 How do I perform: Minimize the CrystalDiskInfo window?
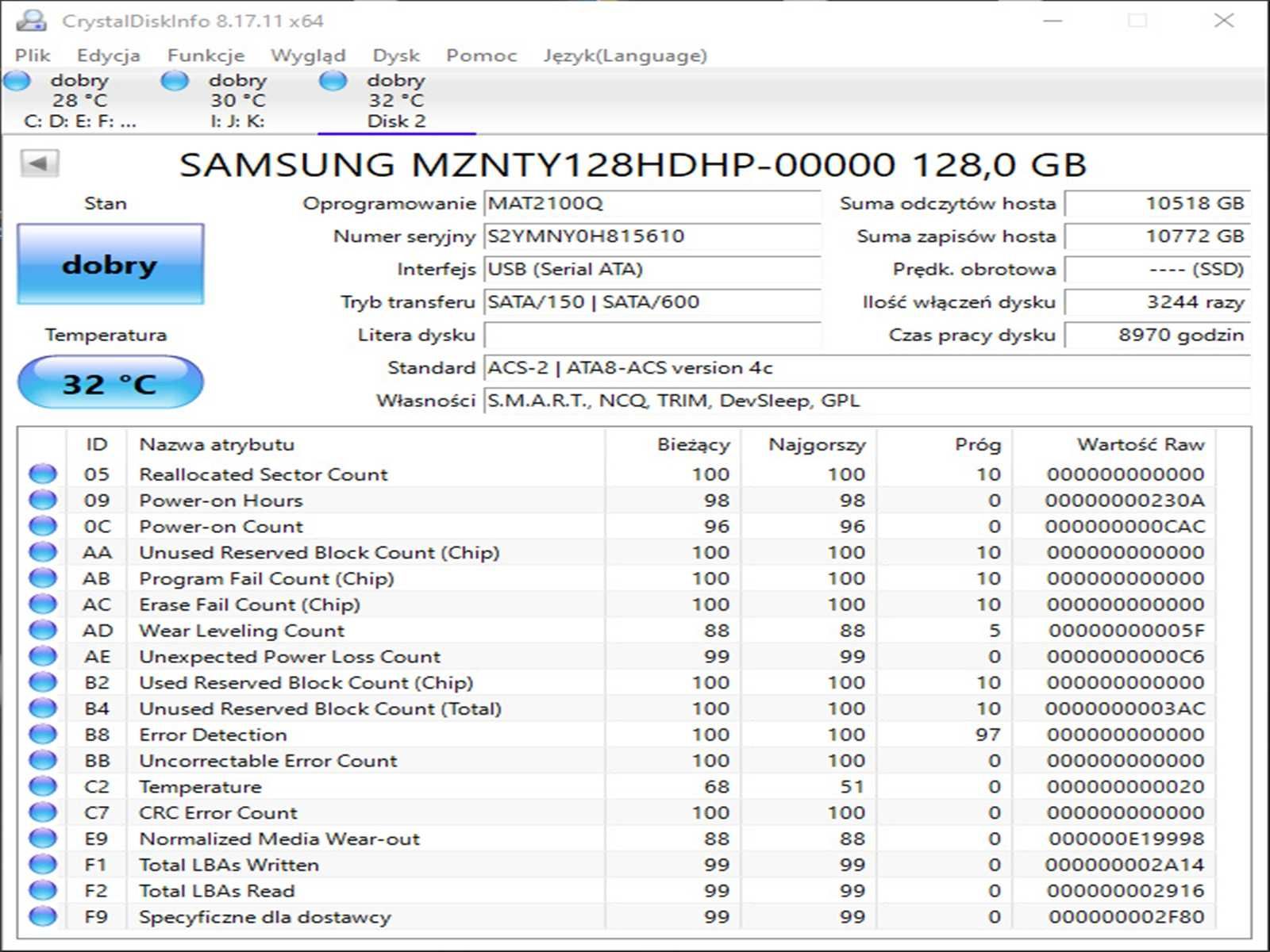click(x=1053, y=21)
